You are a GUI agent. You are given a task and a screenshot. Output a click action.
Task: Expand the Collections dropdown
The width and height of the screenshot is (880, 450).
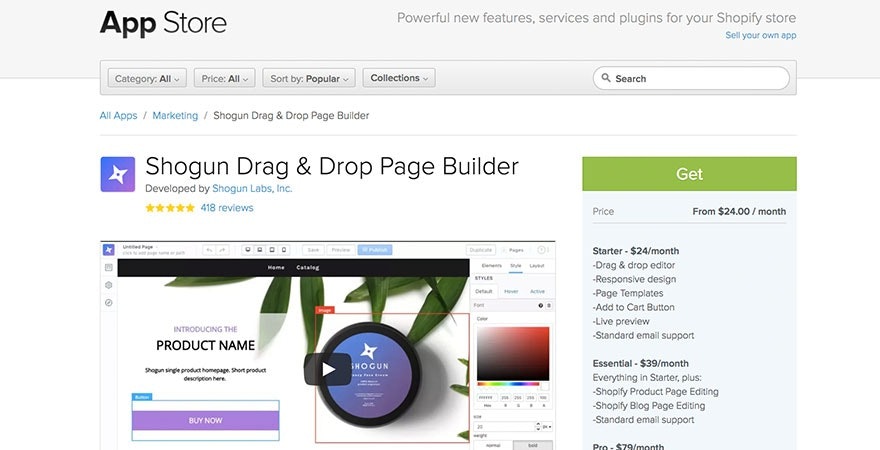click(x=399, y=78)
